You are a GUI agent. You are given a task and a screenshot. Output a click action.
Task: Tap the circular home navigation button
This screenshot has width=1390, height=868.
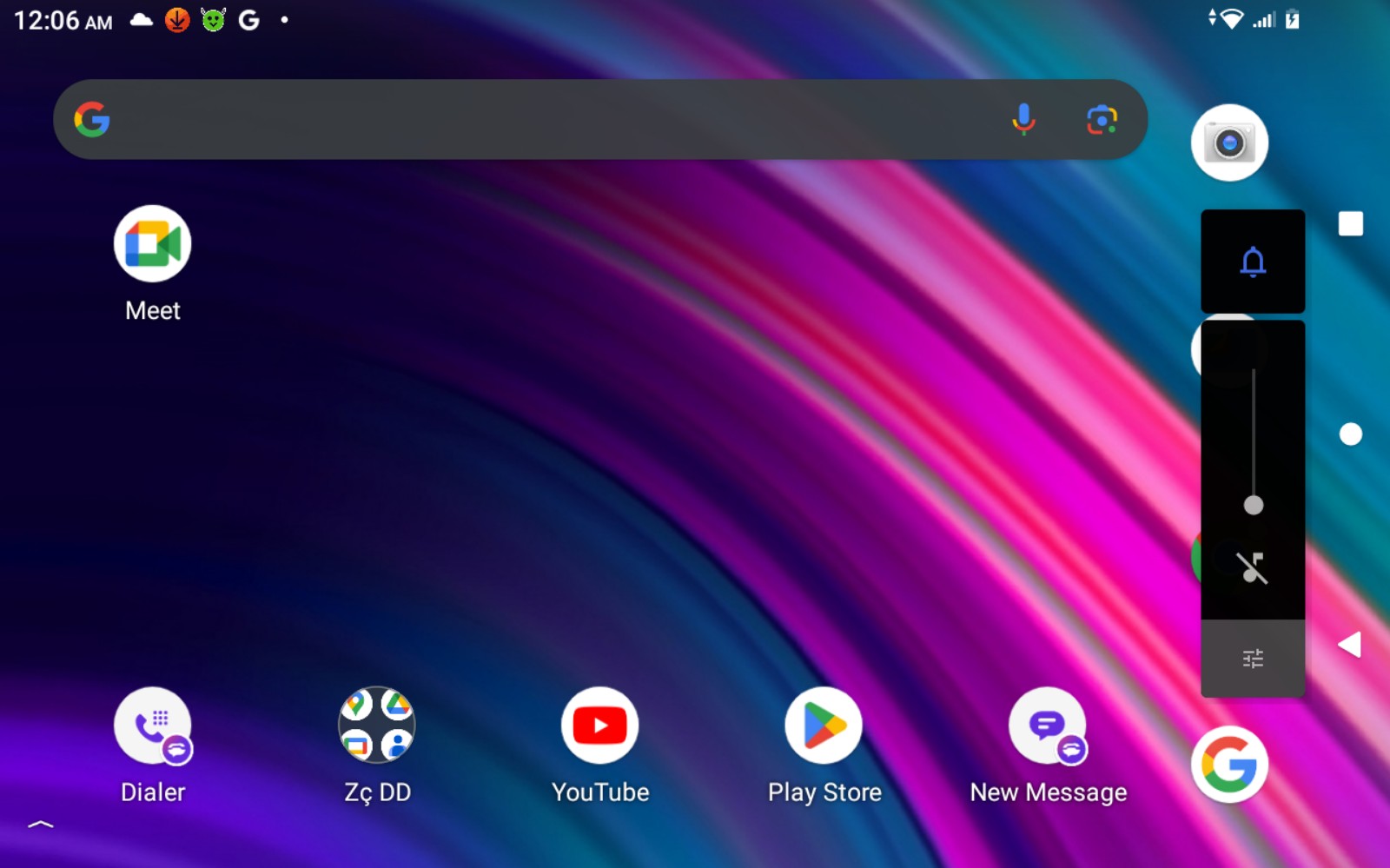(x=1350, y=434)
